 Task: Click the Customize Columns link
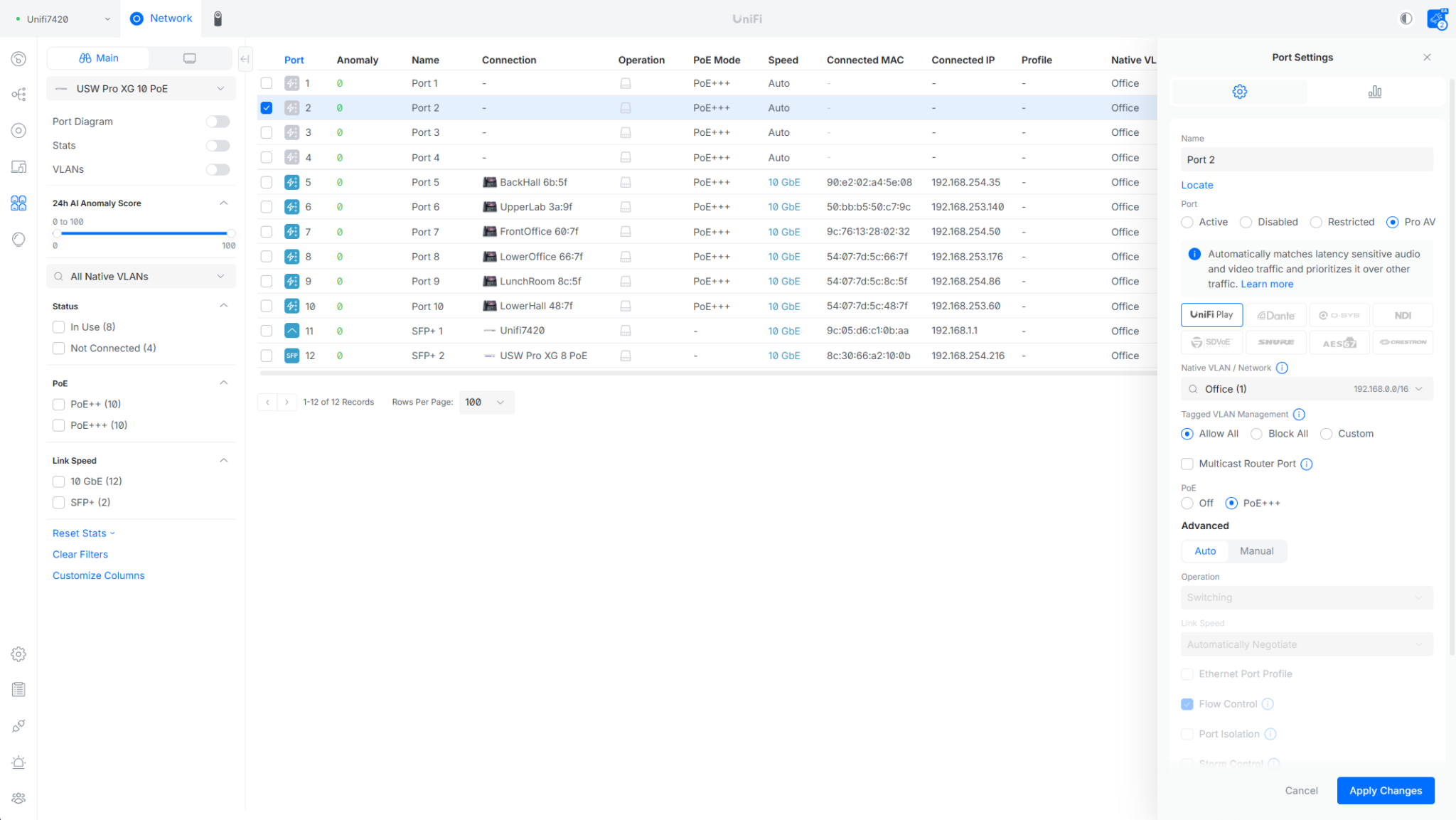98,575
